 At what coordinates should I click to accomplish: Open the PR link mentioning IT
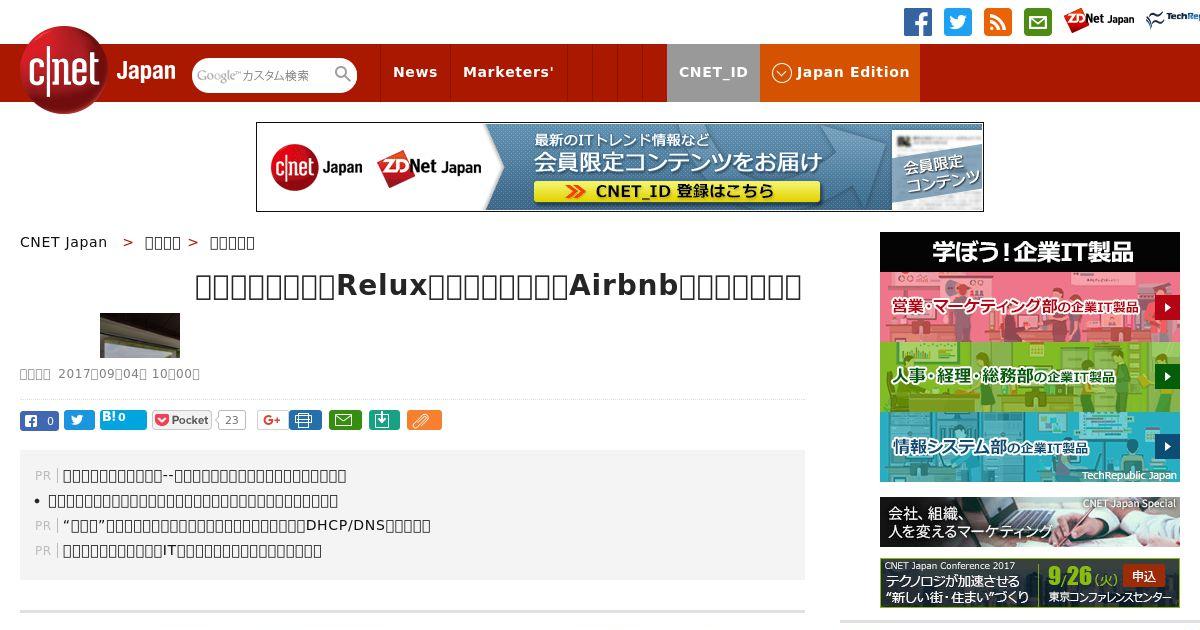[x=192, y=551]
